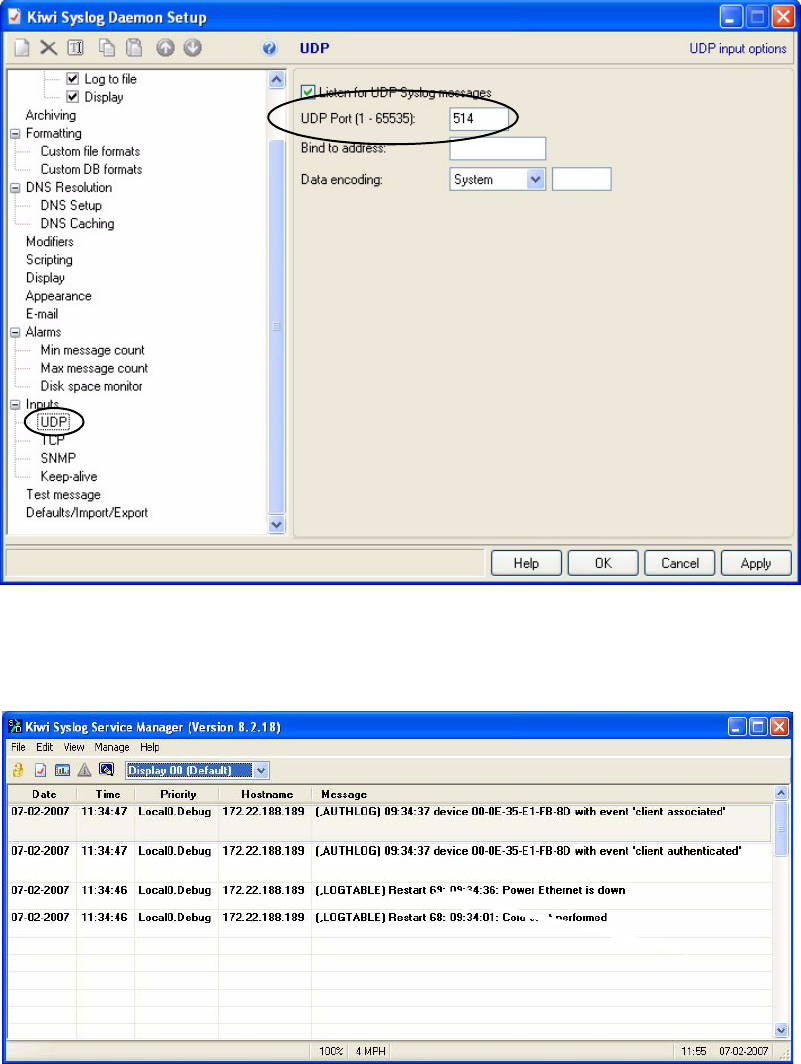Viewport: 801px width, 1064px height.
Task: Select Appearance in the setup tree
Action: (58, 296)
